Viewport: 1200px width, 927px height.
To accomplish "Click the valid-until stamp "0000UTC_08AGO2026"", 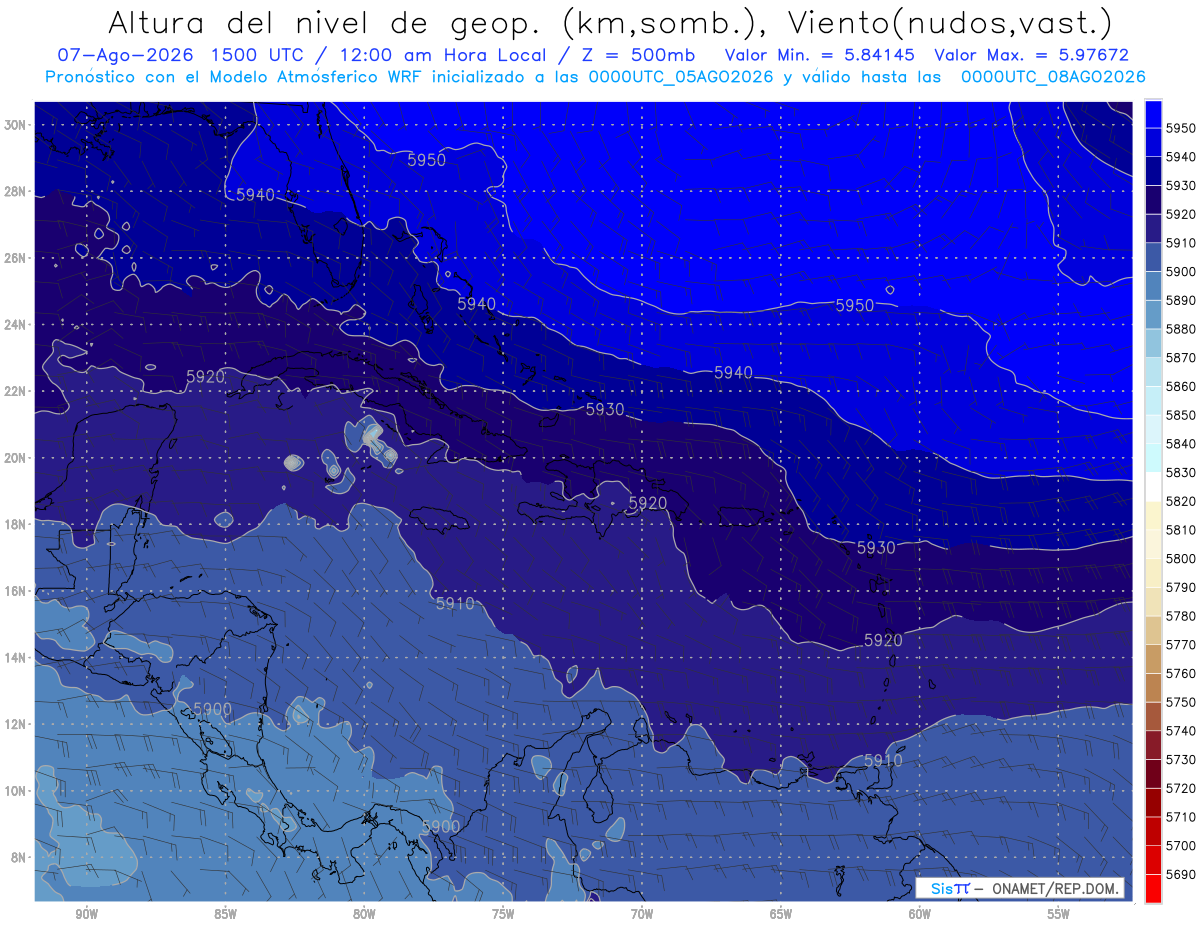I will (x=1053, y=77).
